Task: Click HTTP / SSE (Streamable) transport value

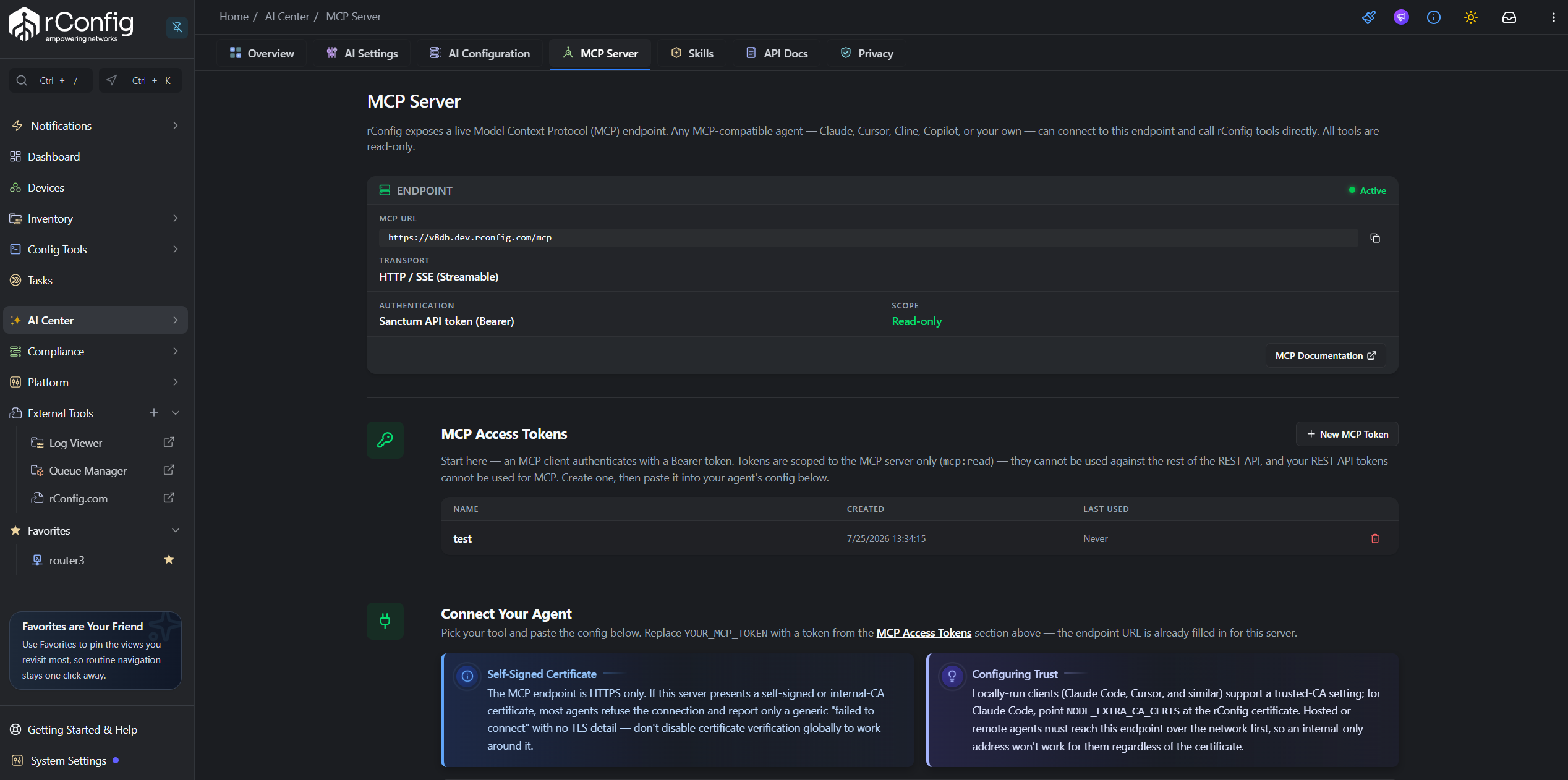Action: tap(438, 277)
